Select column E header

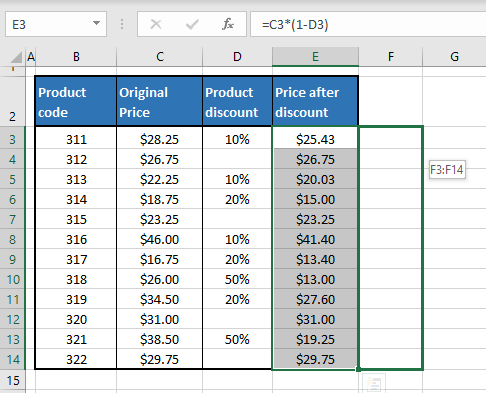click(315, 57)
